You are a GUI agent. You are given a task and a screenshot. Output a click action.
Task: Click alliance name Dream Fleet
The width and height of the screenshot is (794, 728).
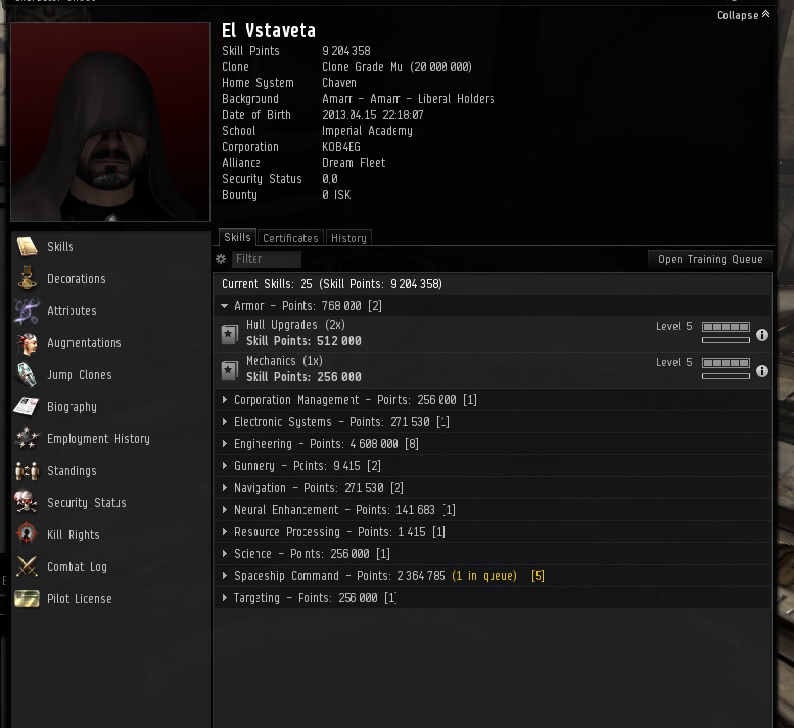click(353, 163)
